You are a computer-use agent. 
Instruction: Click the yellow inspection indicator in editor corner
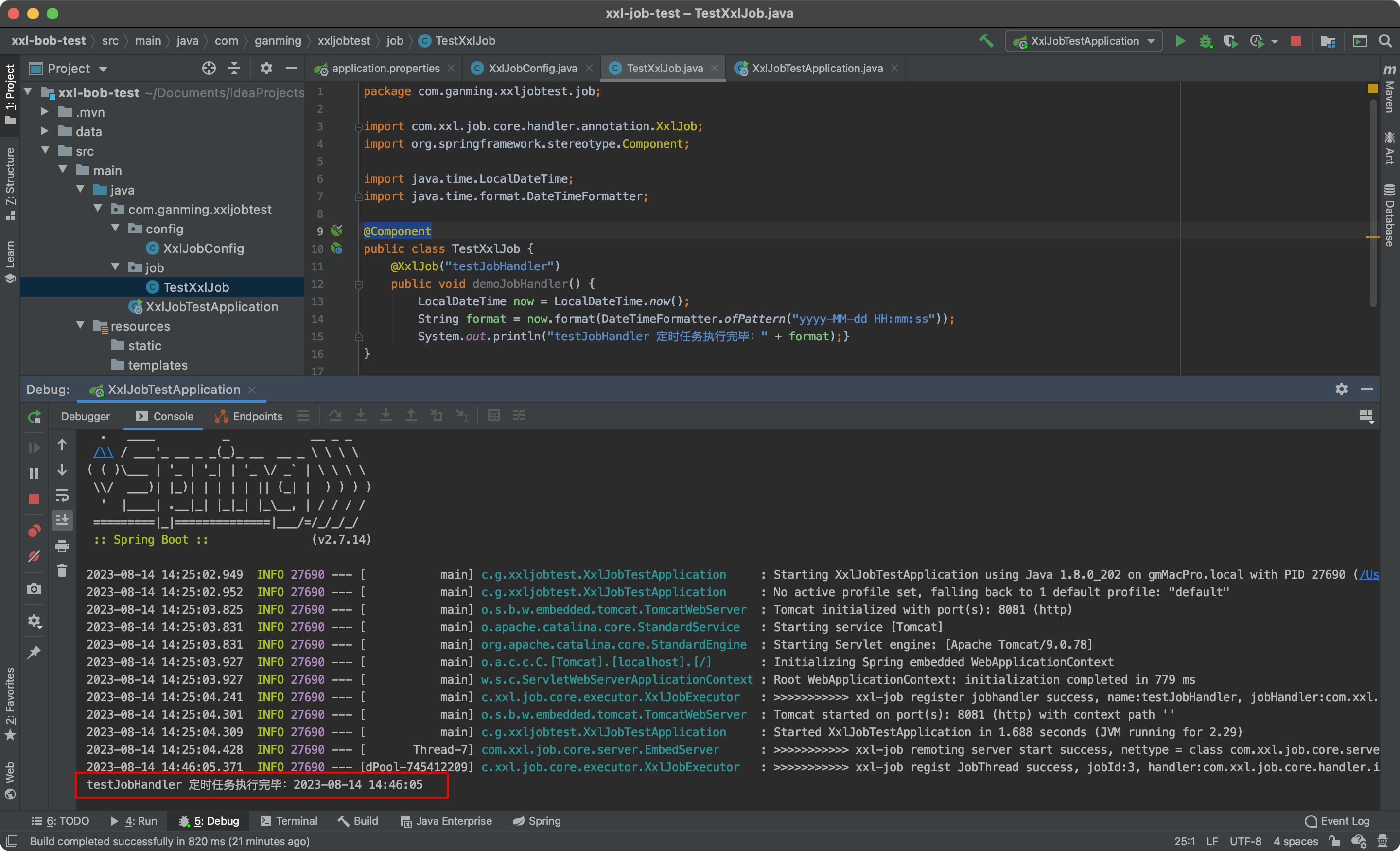click(1372, 89)
